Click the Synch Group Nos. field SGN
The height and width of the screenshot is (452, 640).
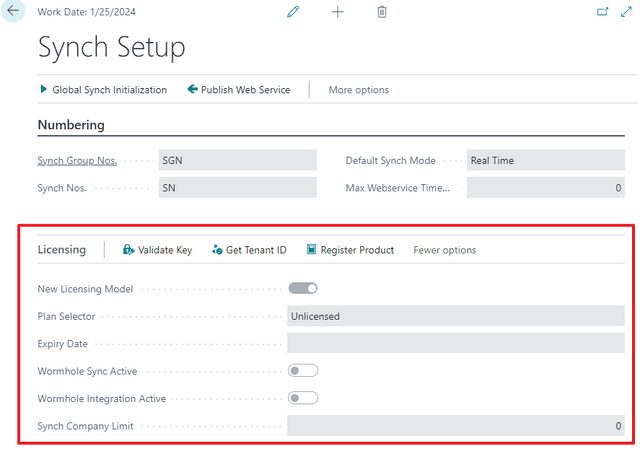tap(238, 160)
